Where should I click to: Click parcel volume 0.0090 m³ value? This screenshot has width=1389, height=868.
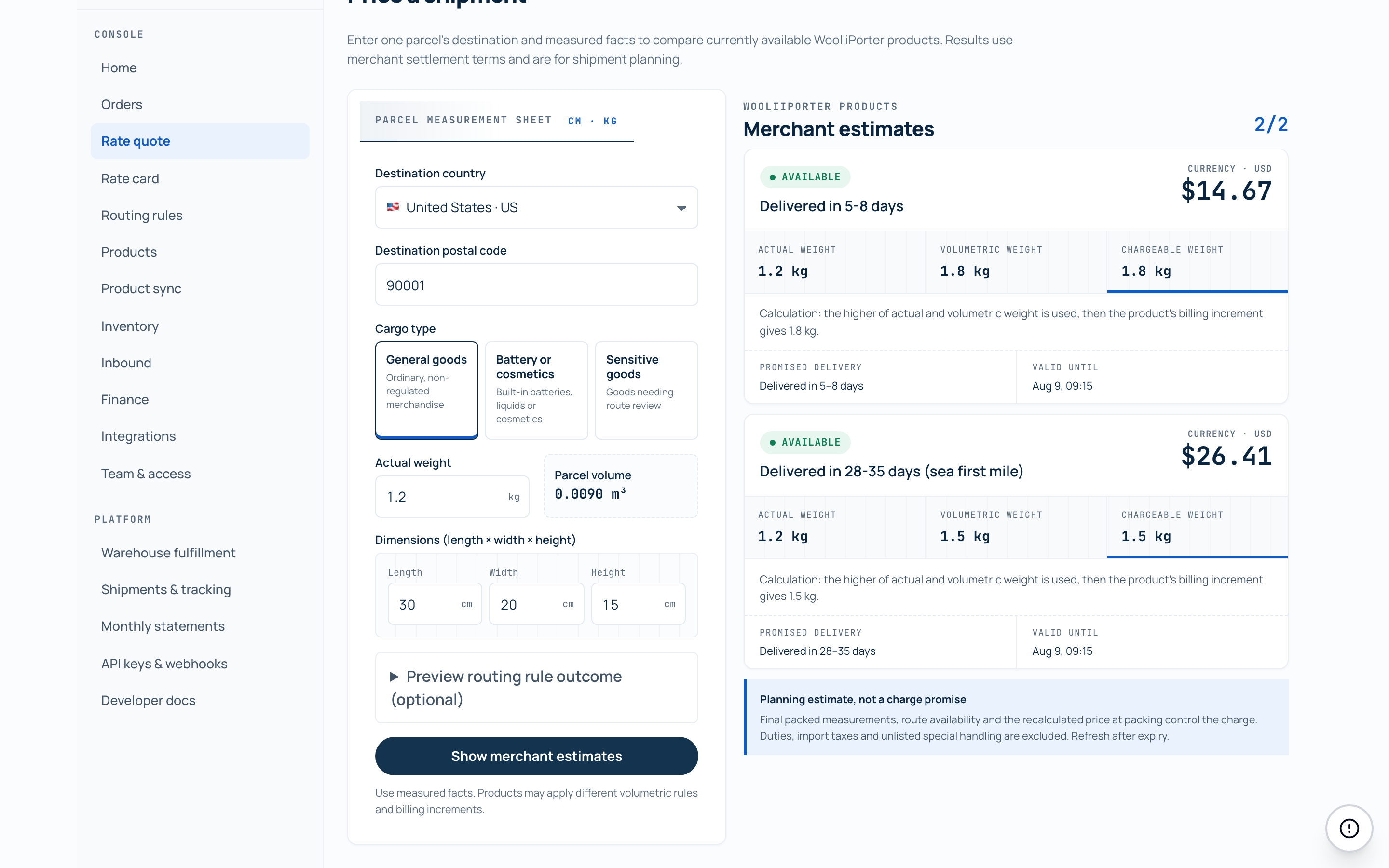tap(590, 494)
